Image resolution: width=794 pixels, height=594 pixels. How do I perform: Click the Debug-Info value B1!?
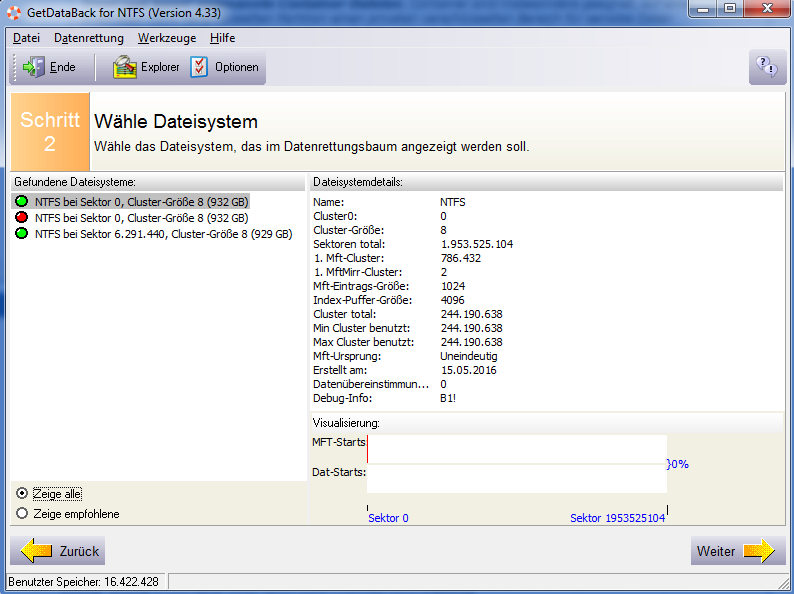(x=448, y=398)
